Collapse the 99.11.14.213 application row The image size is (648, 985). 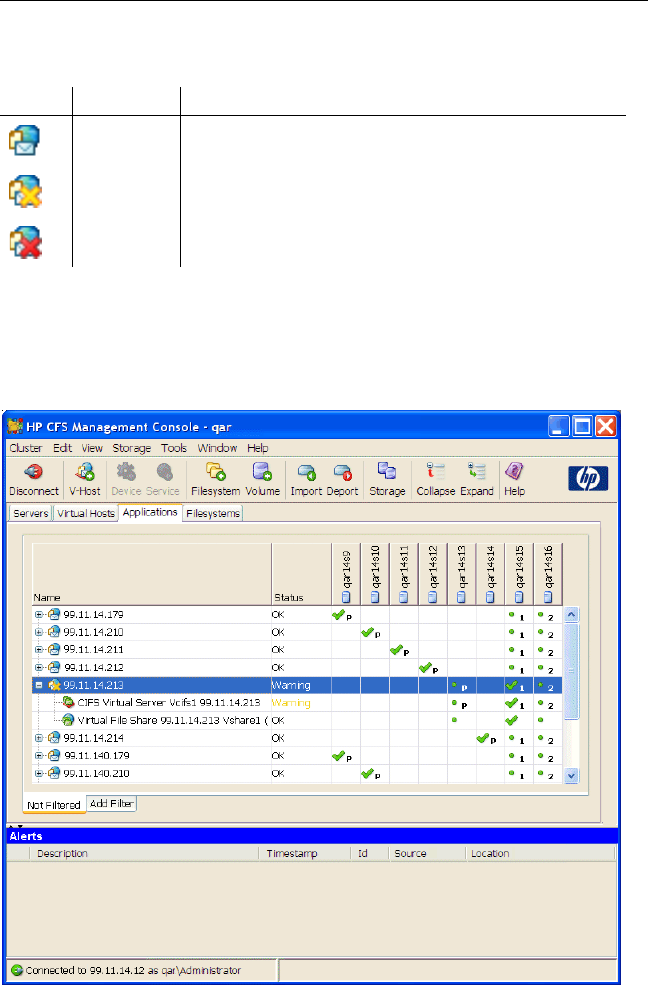39,685
